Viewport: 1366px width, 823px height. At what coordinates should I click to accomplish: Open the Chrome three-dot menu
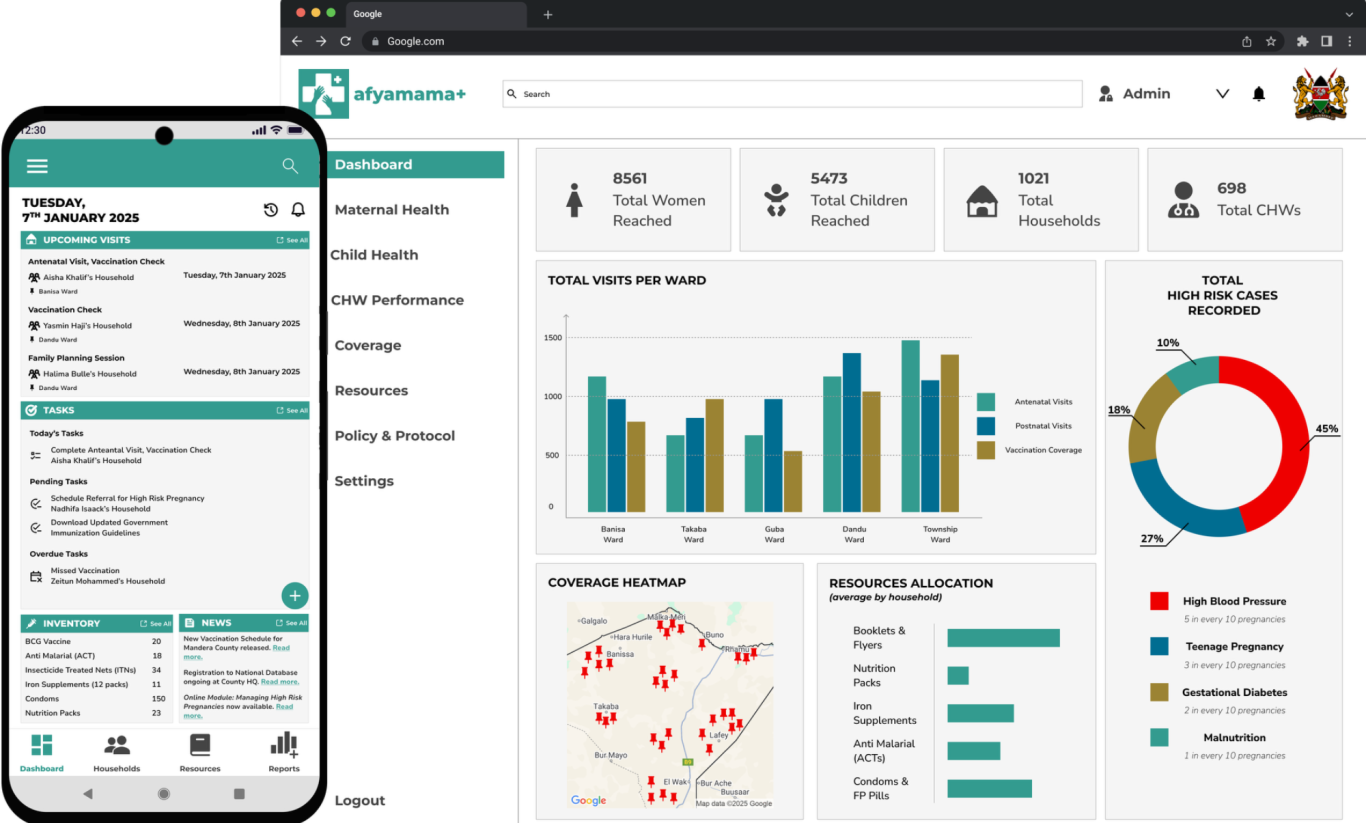pyautogui.click(x=1349, y=41)
